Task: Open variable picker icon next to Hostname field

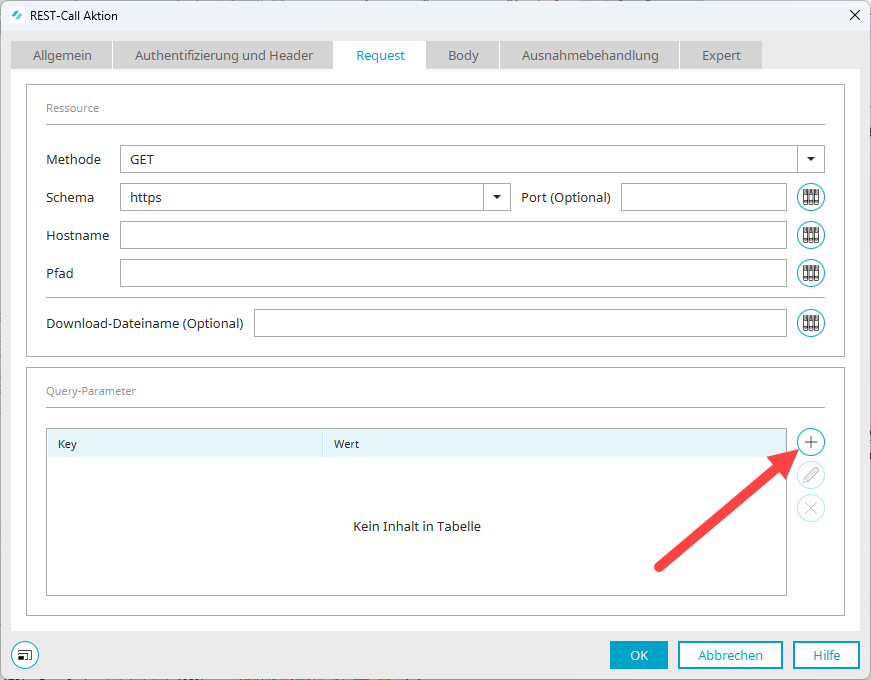Action: tap(811, 235)
